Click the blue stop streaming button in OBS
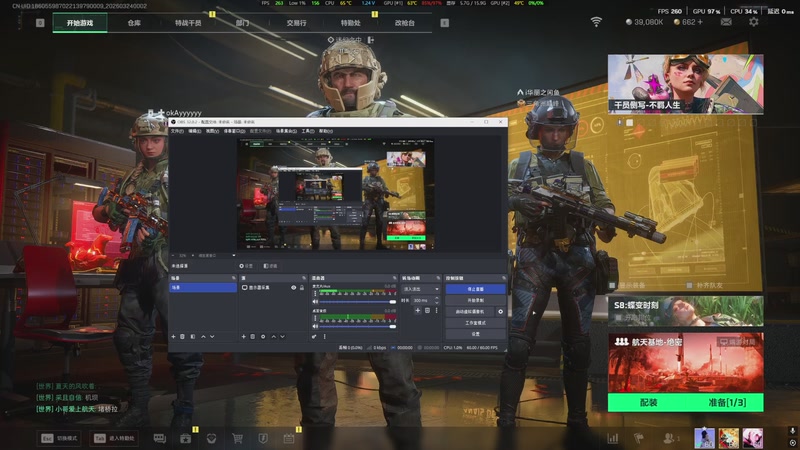Viewport: 800px width, 450px height. (x=476, y=289)
